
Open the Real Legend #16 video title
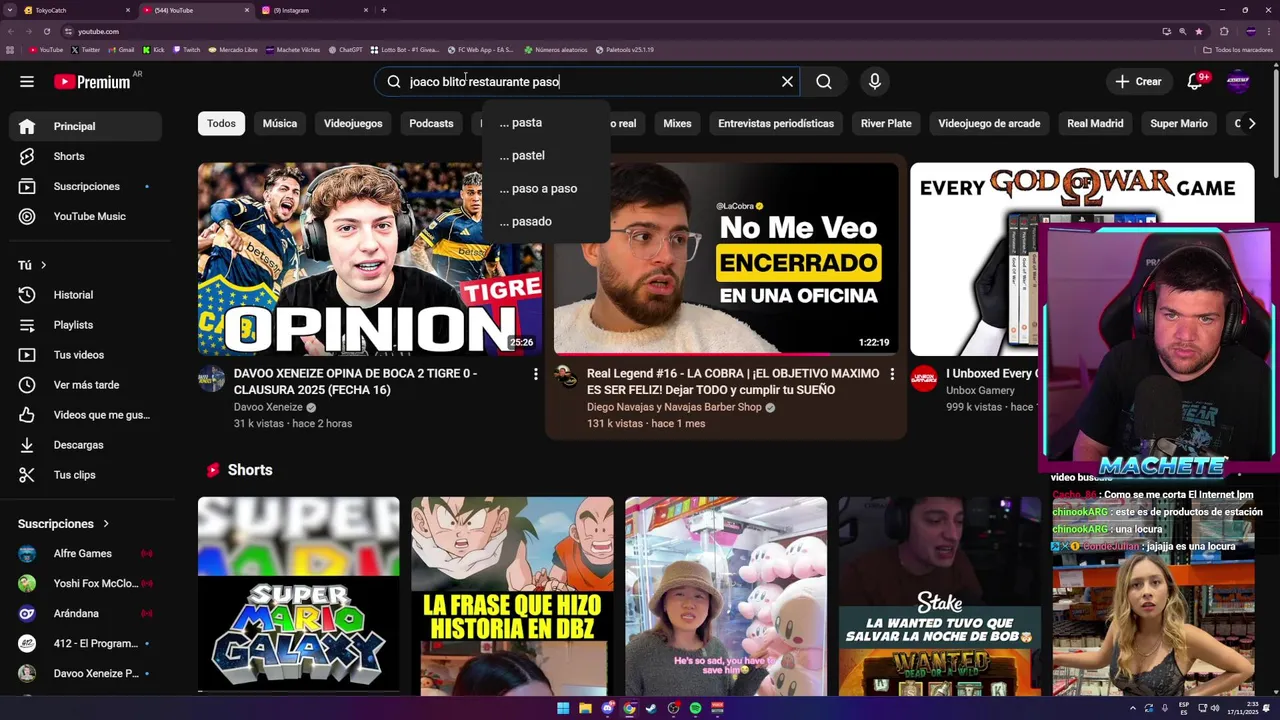coord(733,382)
